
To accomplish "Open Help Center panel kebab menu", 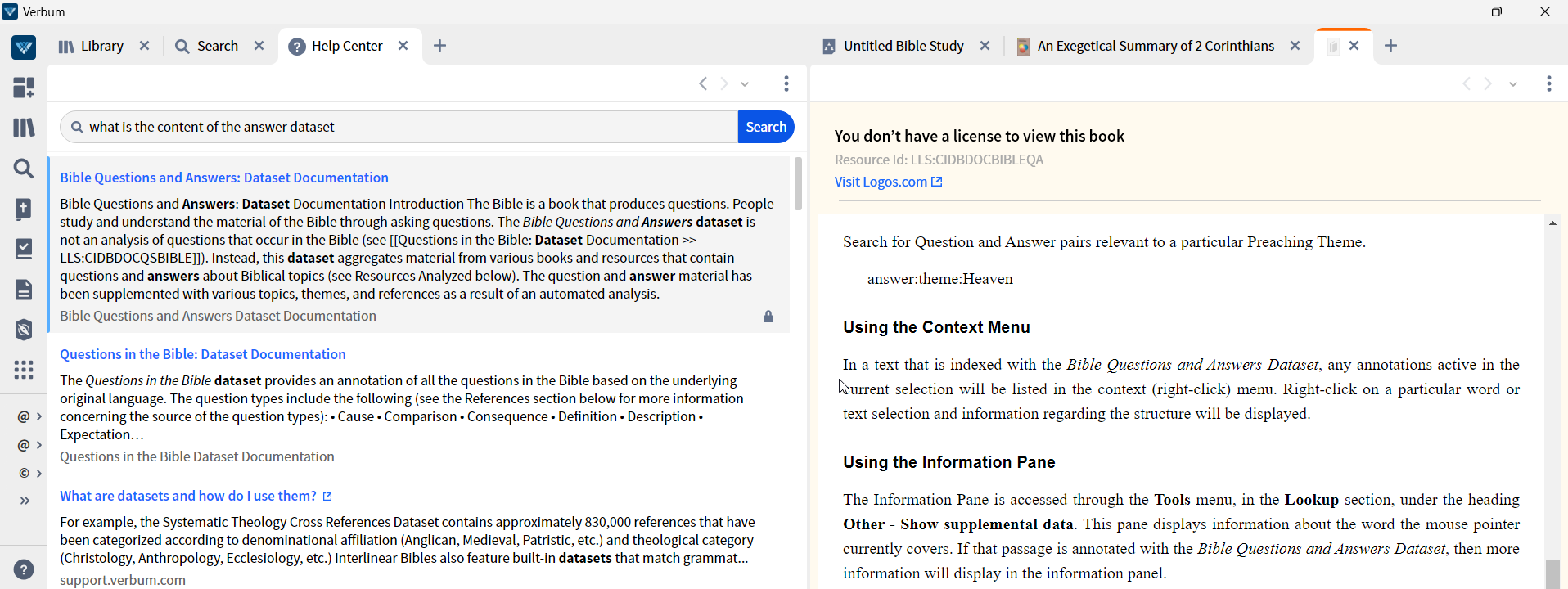I will (x=786, y=83).
